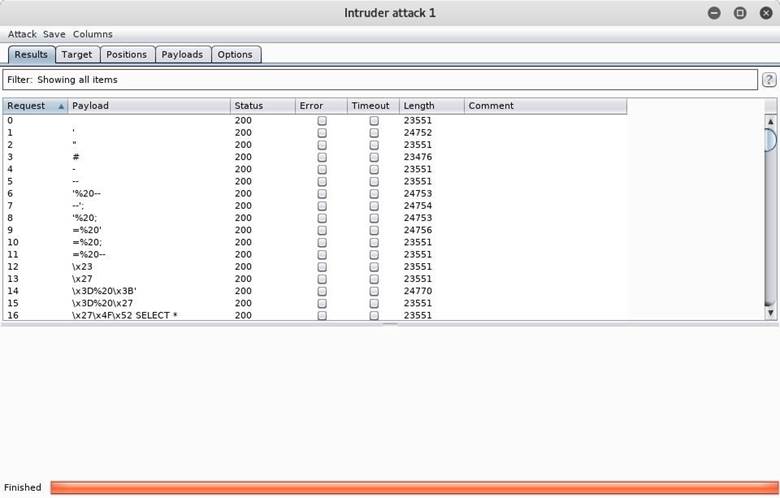This screenshot has height=498, width=780.
Task: Toggle Error checkbox for request 14
Action: click(x=322, y=291)
